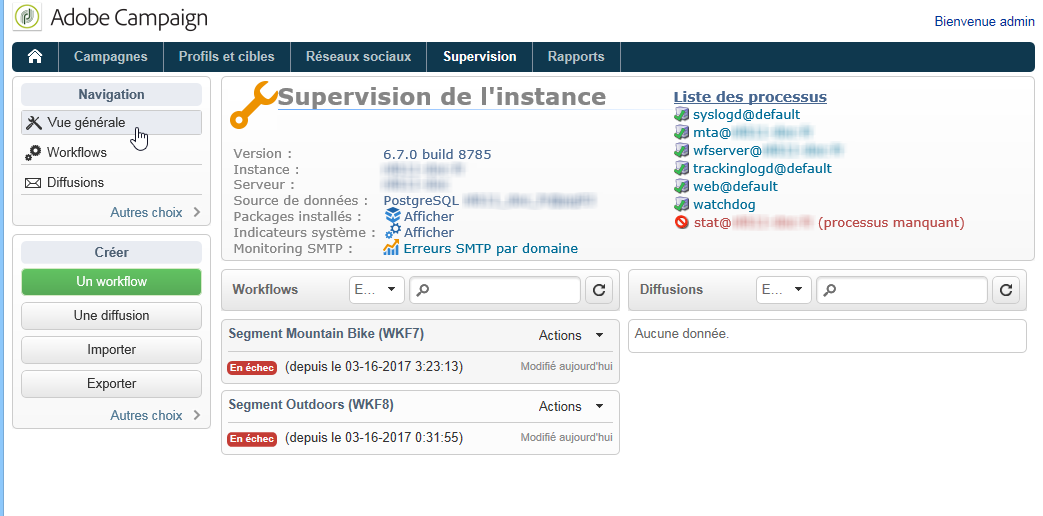Click the watchdog process status icon
1043x516 pixels.
[x=681, y=204]
